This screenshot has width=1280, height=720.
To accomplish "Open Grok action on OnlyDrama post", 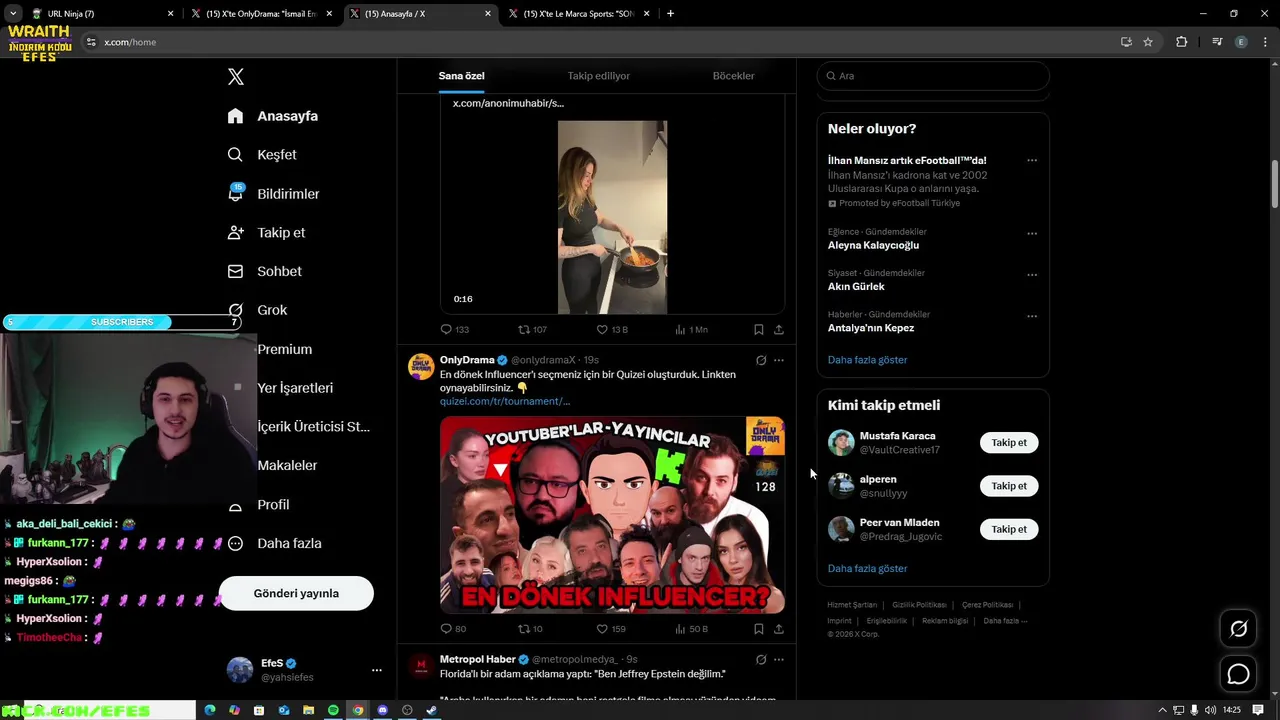I will point(761,360).
